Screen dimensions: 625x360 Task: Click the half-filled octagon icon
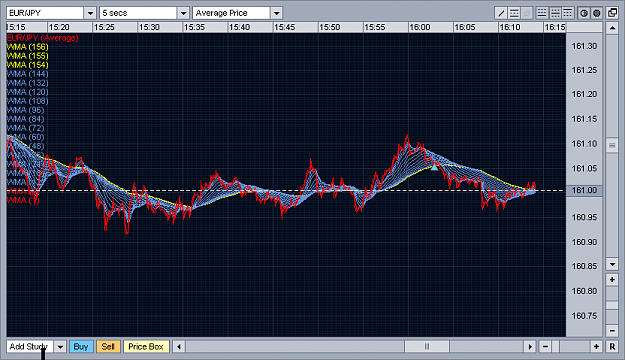point(584,13)
